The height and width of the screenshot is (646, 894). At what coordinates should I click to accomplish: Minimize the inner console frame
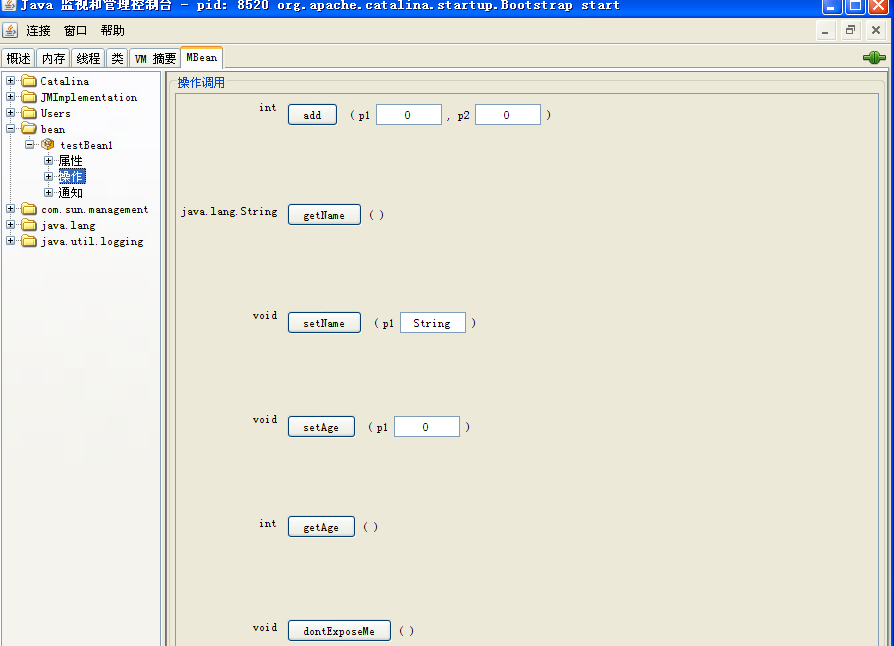(x=825, y=30)
